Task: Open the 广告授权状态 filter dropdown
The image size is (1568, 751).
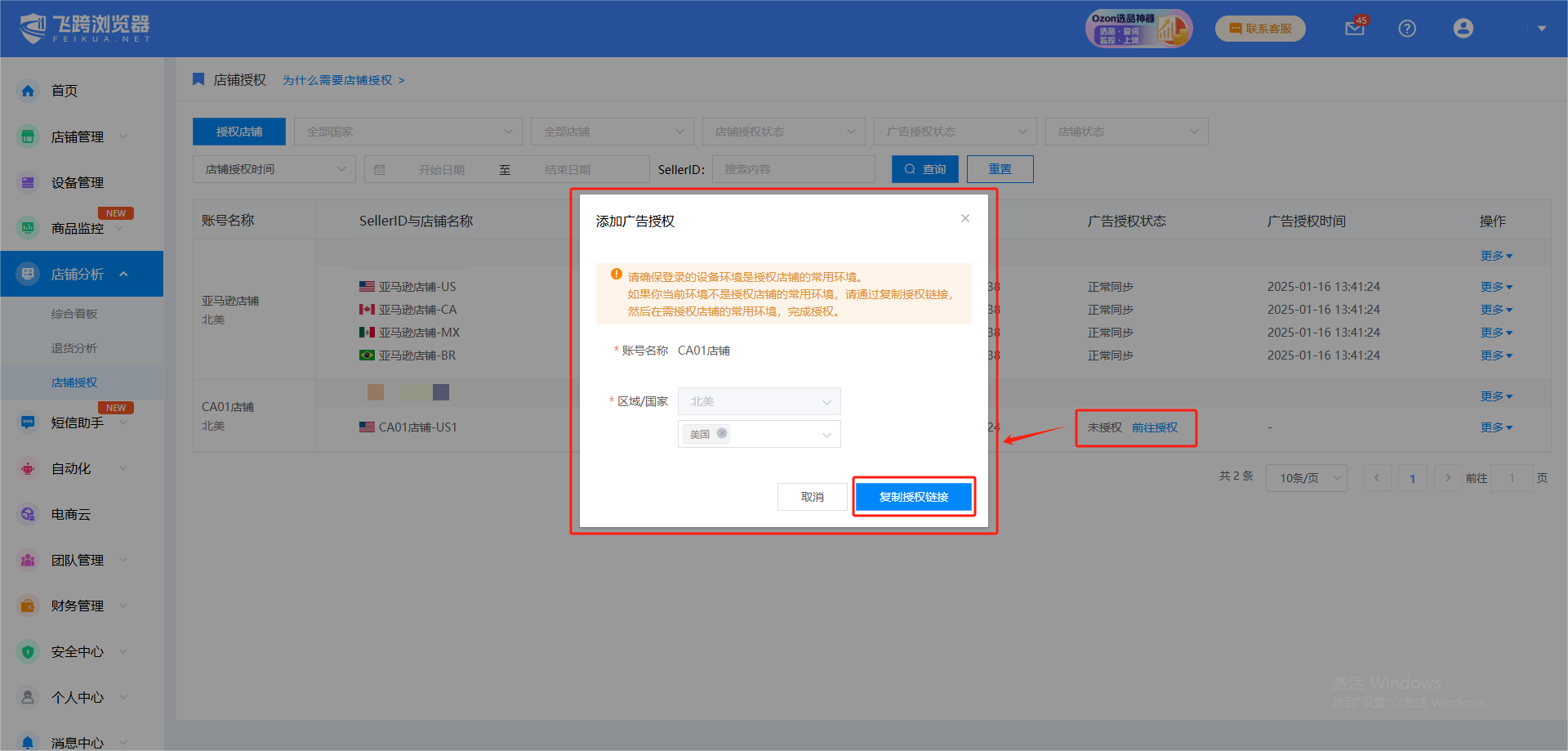Action: 955,132
